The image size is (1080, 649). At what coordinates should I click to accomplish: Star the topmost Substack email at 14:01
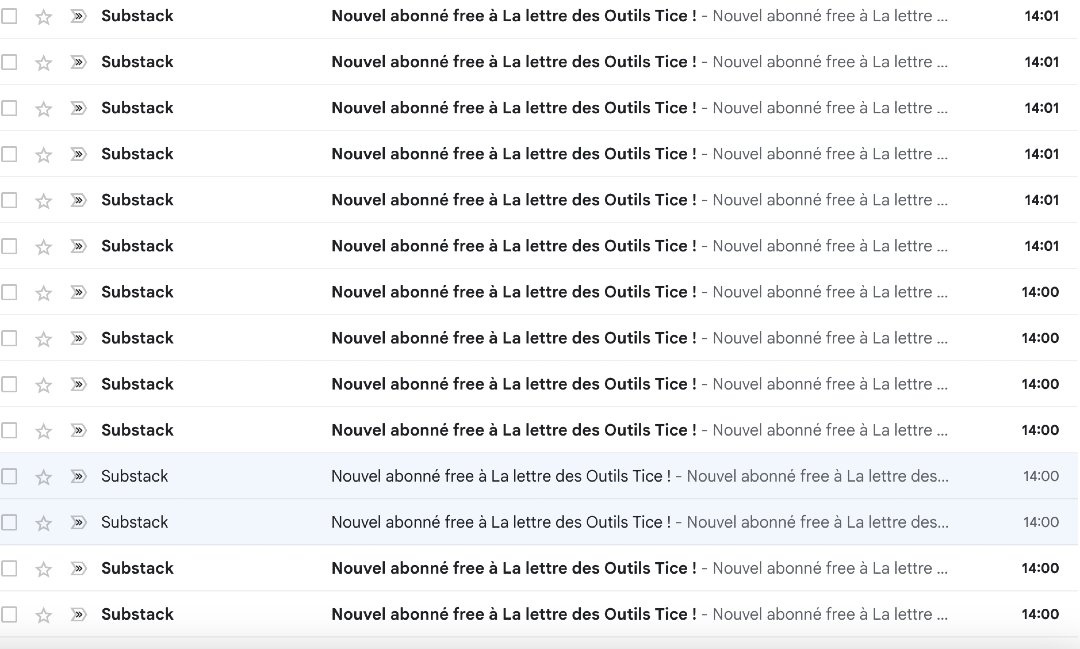tap(43, 17)
